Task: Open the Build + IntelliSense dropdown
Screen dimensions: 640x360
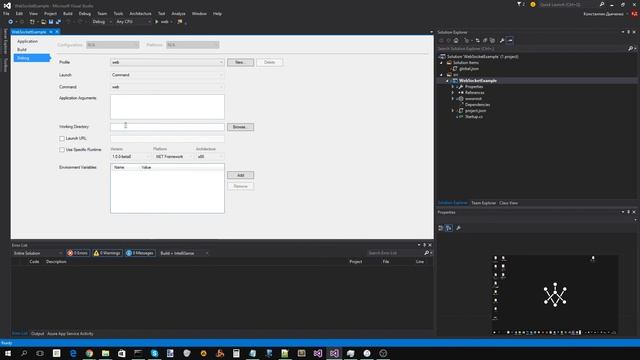Action: [184, 253]
